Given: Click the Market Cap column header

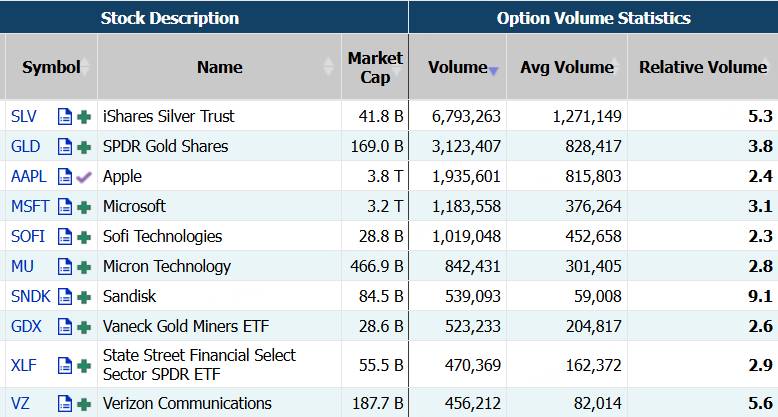Looking at the screenshot, I should (x=375, y=67).
